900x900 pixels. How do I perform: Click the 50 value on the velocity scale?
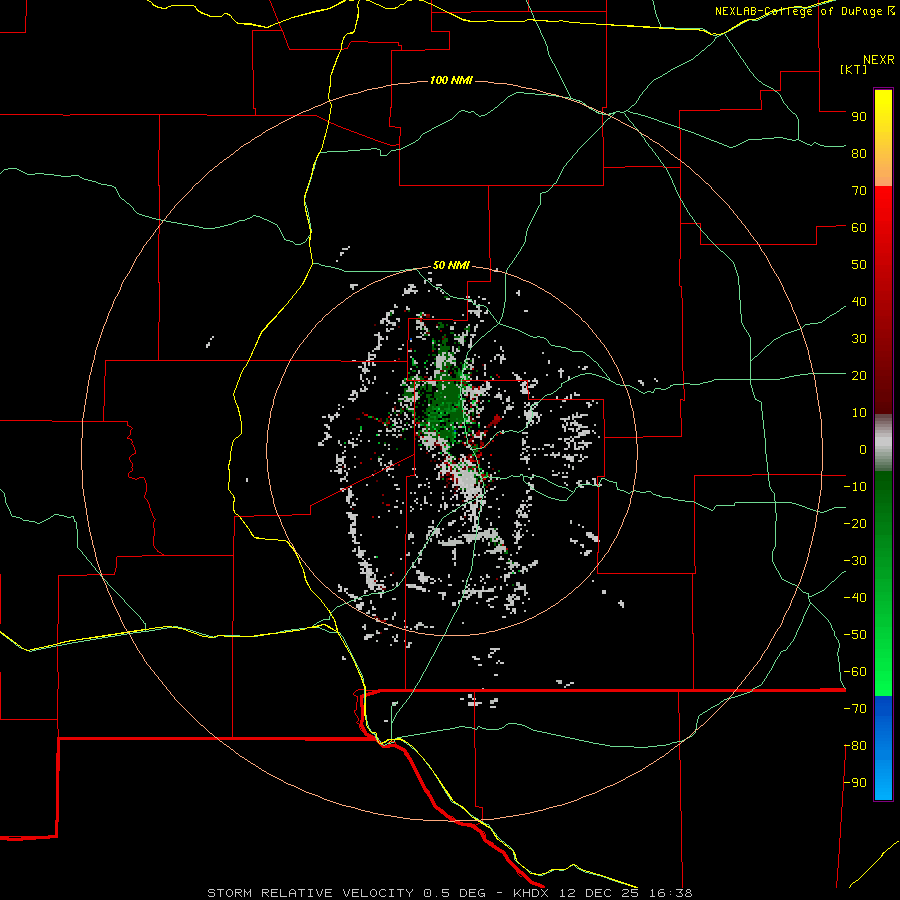click(x=859, y=265)
